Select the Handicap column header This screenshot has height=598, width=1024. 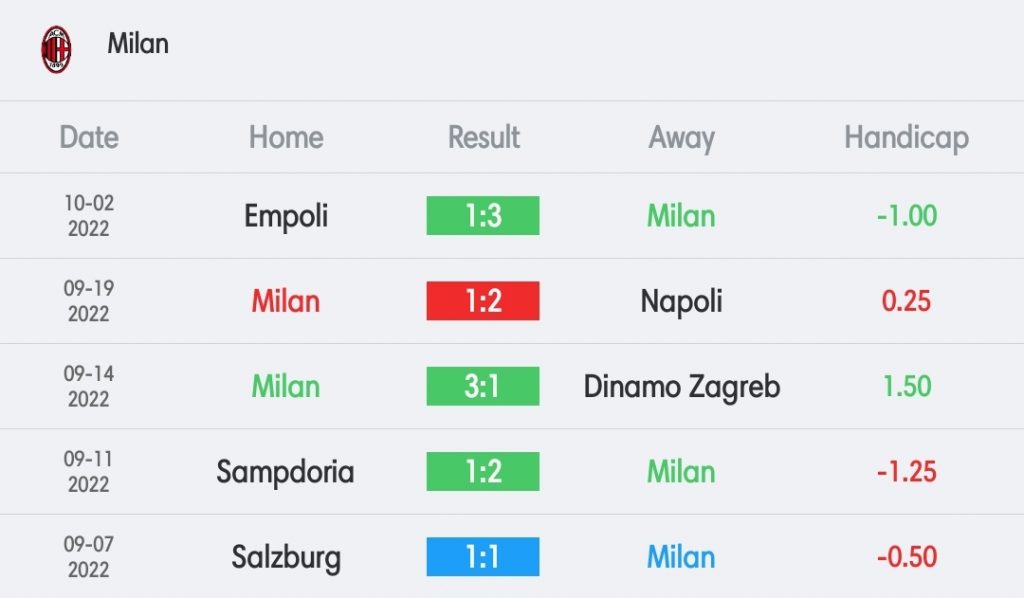pos(906,138)
